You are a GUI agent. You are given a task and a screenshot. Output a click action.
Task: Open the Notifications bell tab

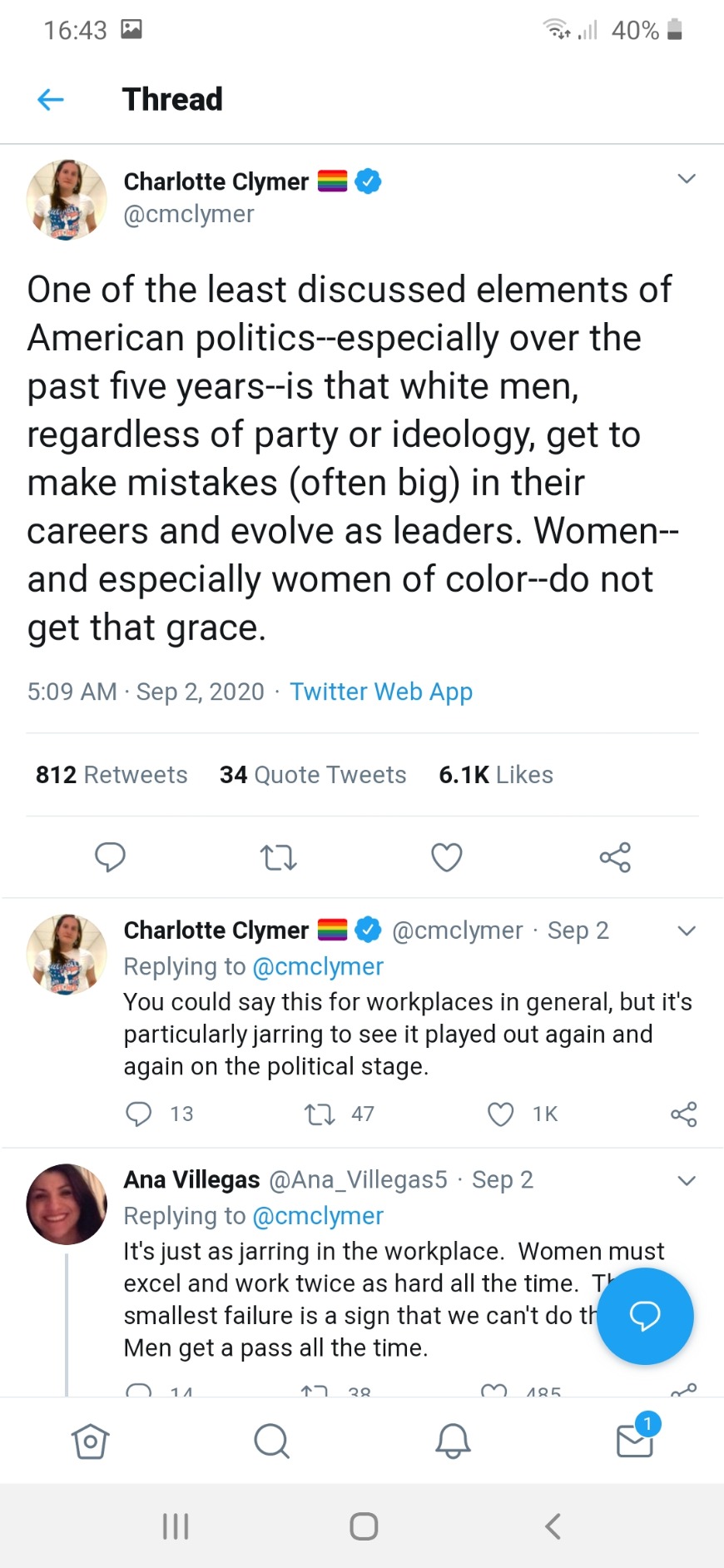click(453, 1441)
